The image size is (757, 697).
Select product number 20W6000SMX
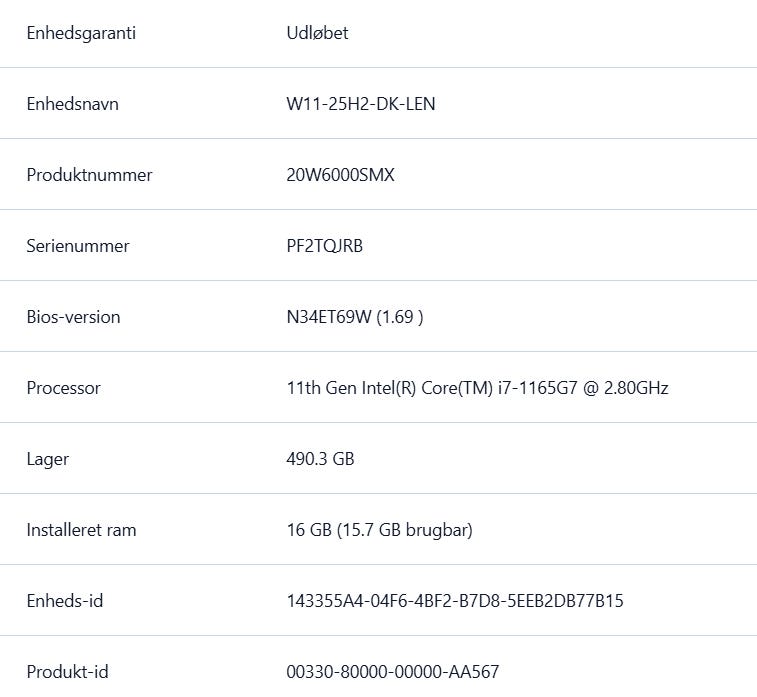[x=340, y=175]
